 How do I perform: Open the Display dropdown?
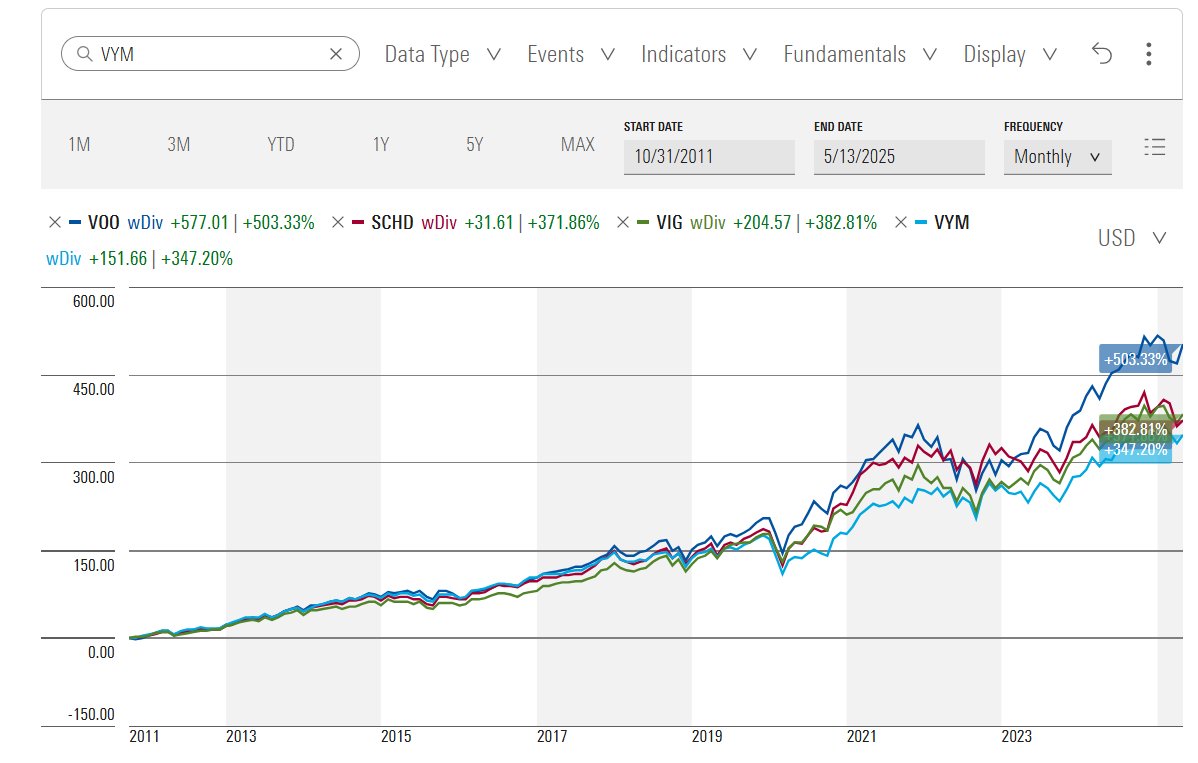click(1010, 54)
